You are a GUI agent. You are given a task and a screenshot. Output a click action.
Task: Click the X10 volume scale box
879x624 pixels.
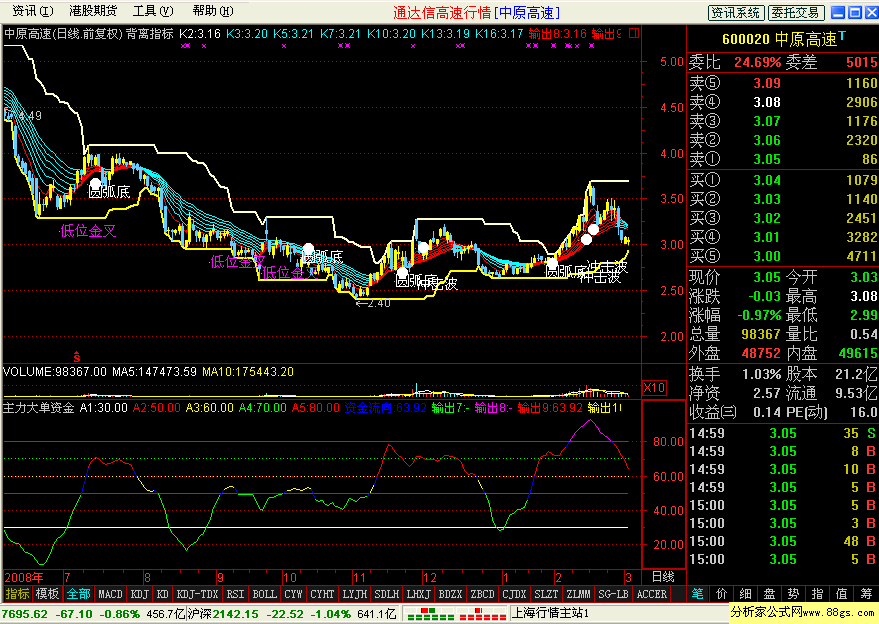click(654, 387)
